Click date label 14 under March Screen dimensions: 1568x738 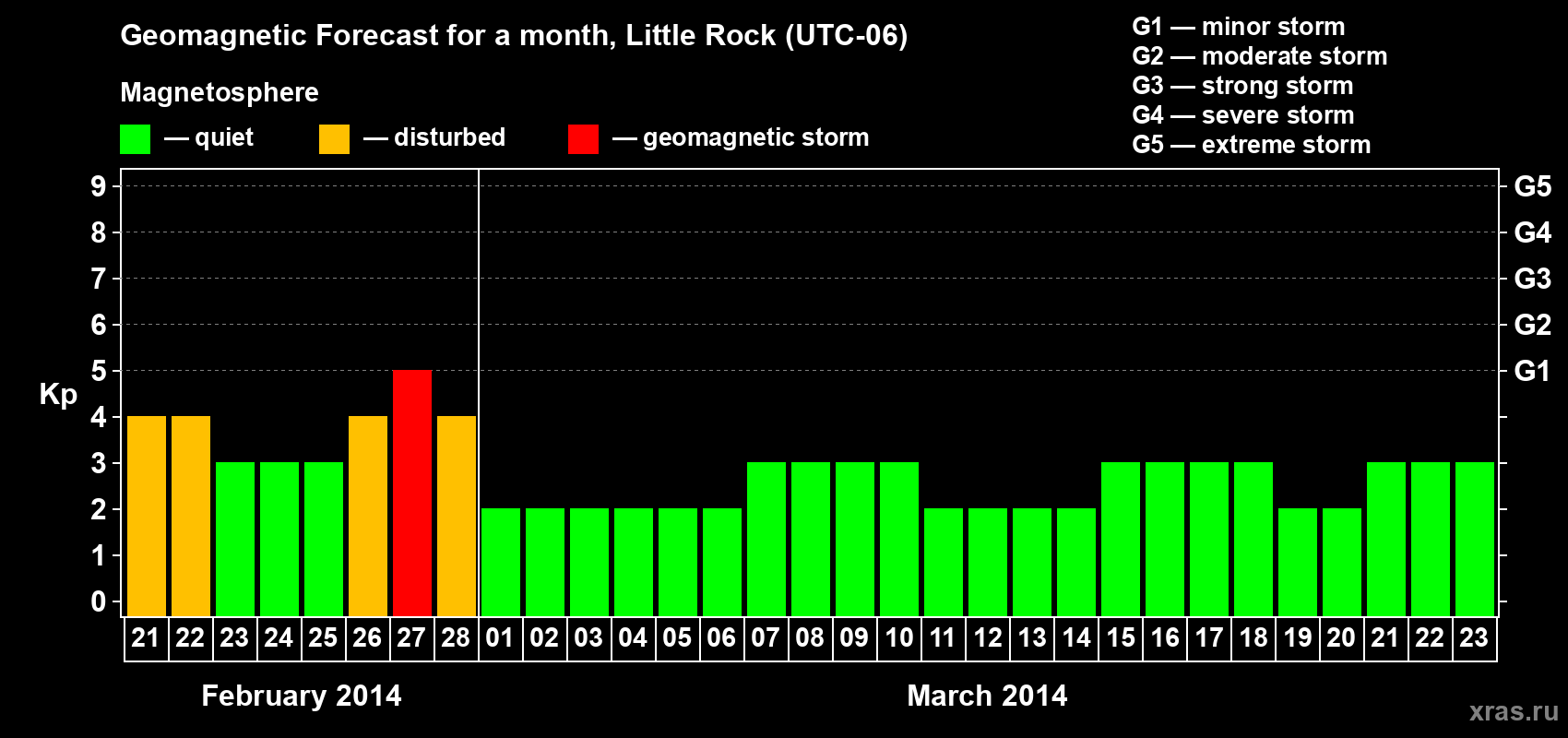pyautogui.click(x=1076, y=637)
